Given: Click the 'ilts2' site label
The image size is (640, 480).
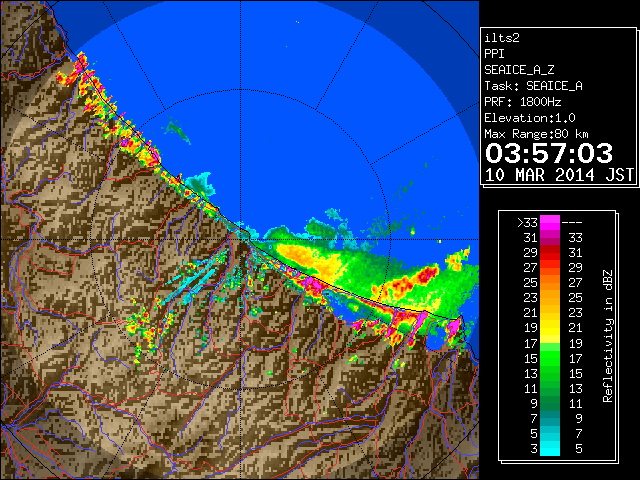Looking at the screenshot, I should tap(502, 38).
